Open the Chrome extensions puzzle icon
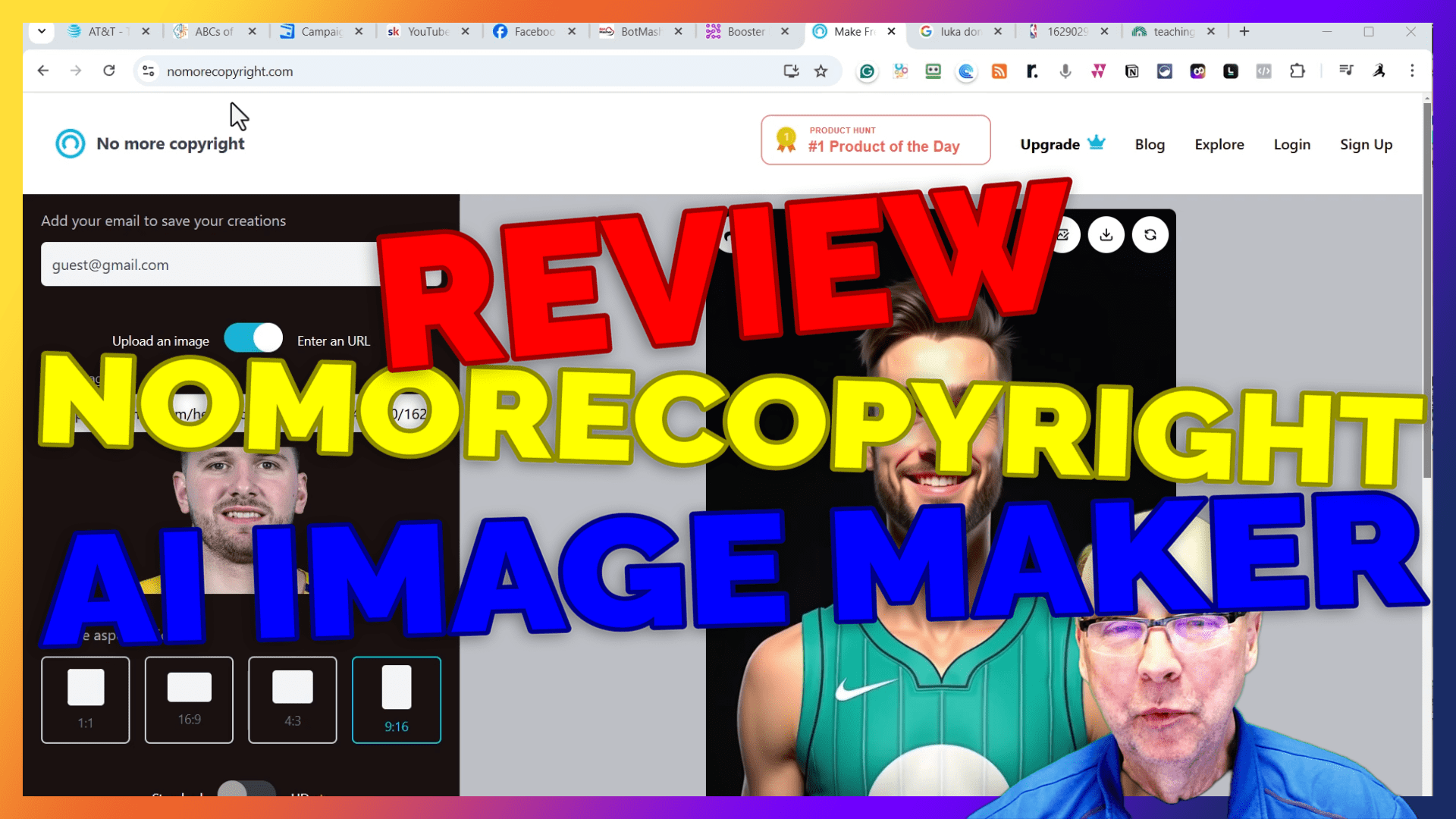Image resolution: width=1456 pixels, height=819 pixels. 1298,71
